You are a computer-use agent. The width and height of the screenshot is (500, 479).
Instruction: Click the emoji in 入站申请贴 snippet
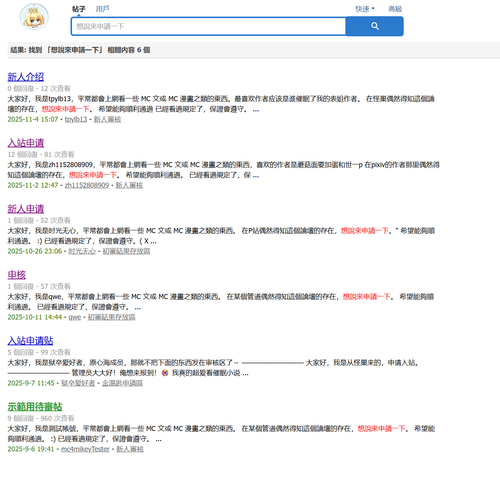[165, 373]
